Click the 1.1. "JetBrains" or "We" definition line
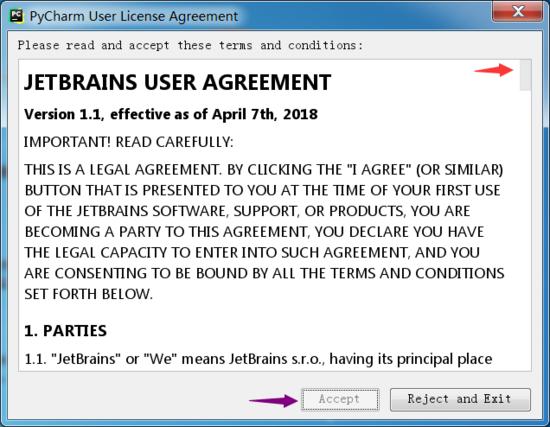This screenshot has height=427, width=550. click(x=258, y=359)
